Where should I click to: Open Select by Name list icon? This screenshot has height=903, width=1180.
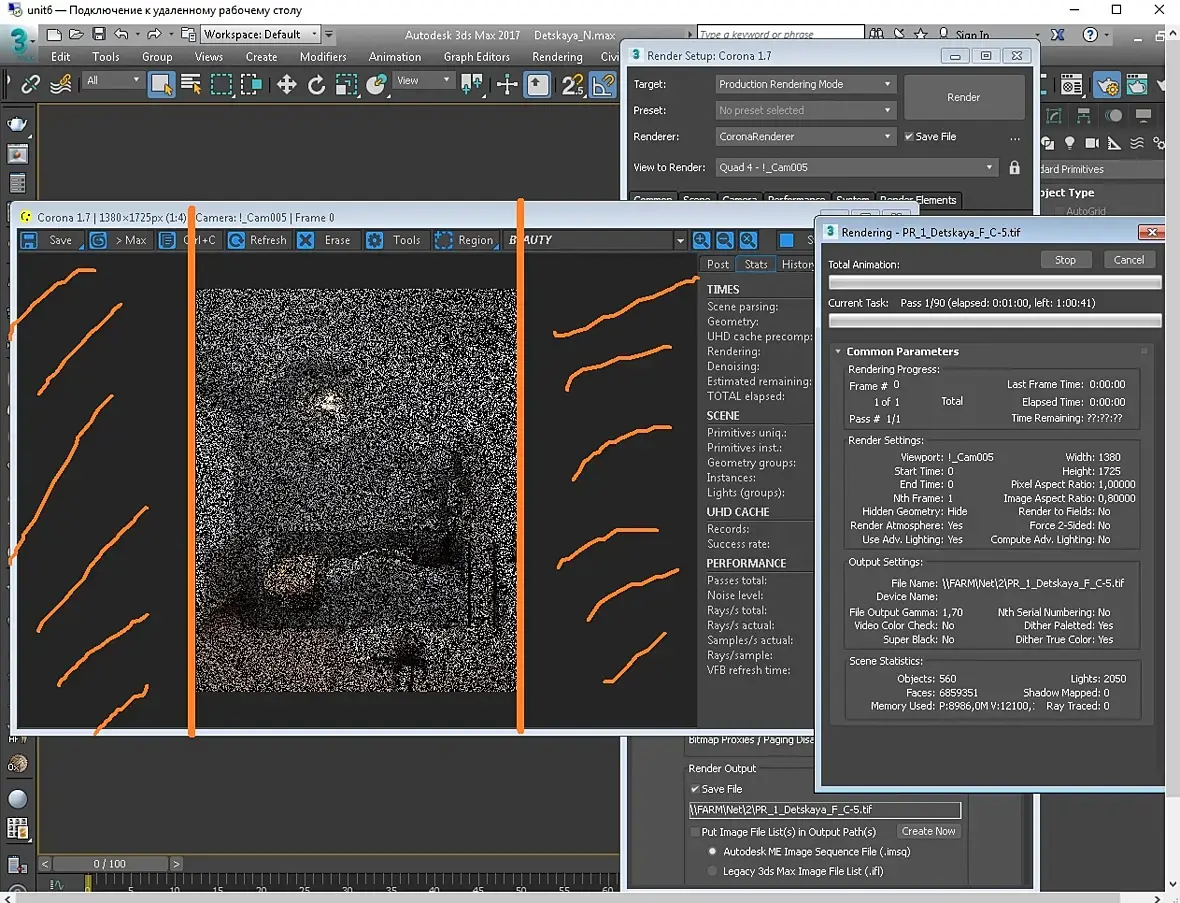coord(191,85)
